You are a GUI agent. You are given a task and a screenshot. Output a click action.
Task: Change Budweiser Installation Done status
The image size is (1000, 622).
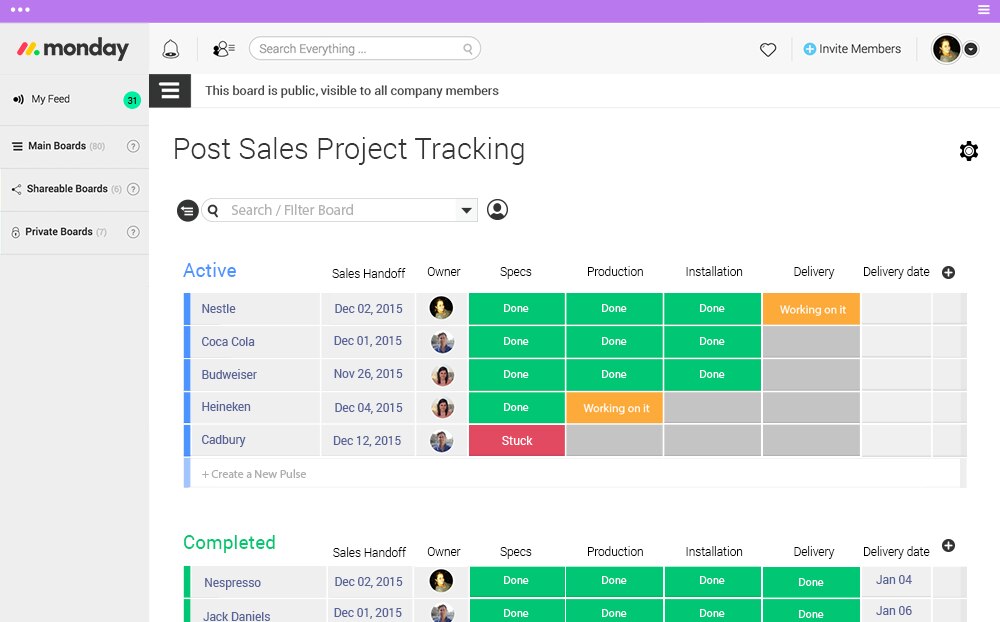[712, 374]
